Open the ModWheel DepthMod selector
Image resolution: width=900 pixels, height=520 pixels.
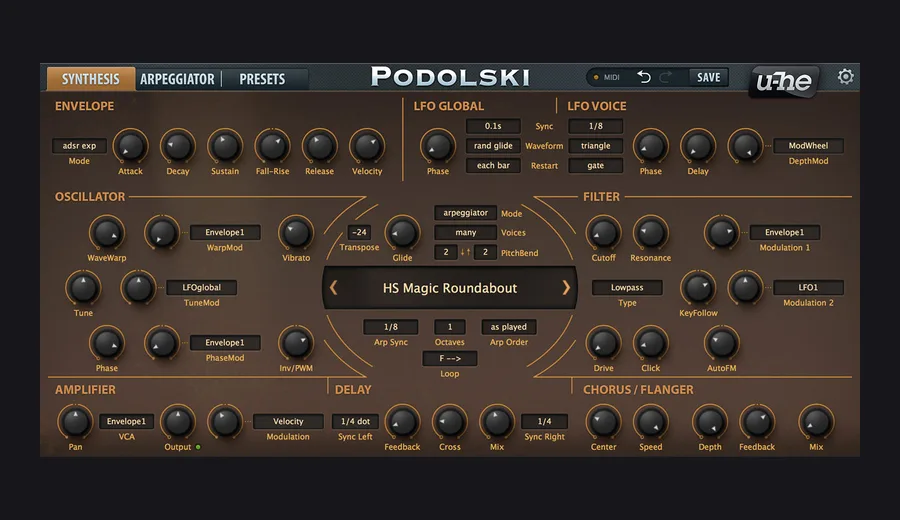(808, 146)
